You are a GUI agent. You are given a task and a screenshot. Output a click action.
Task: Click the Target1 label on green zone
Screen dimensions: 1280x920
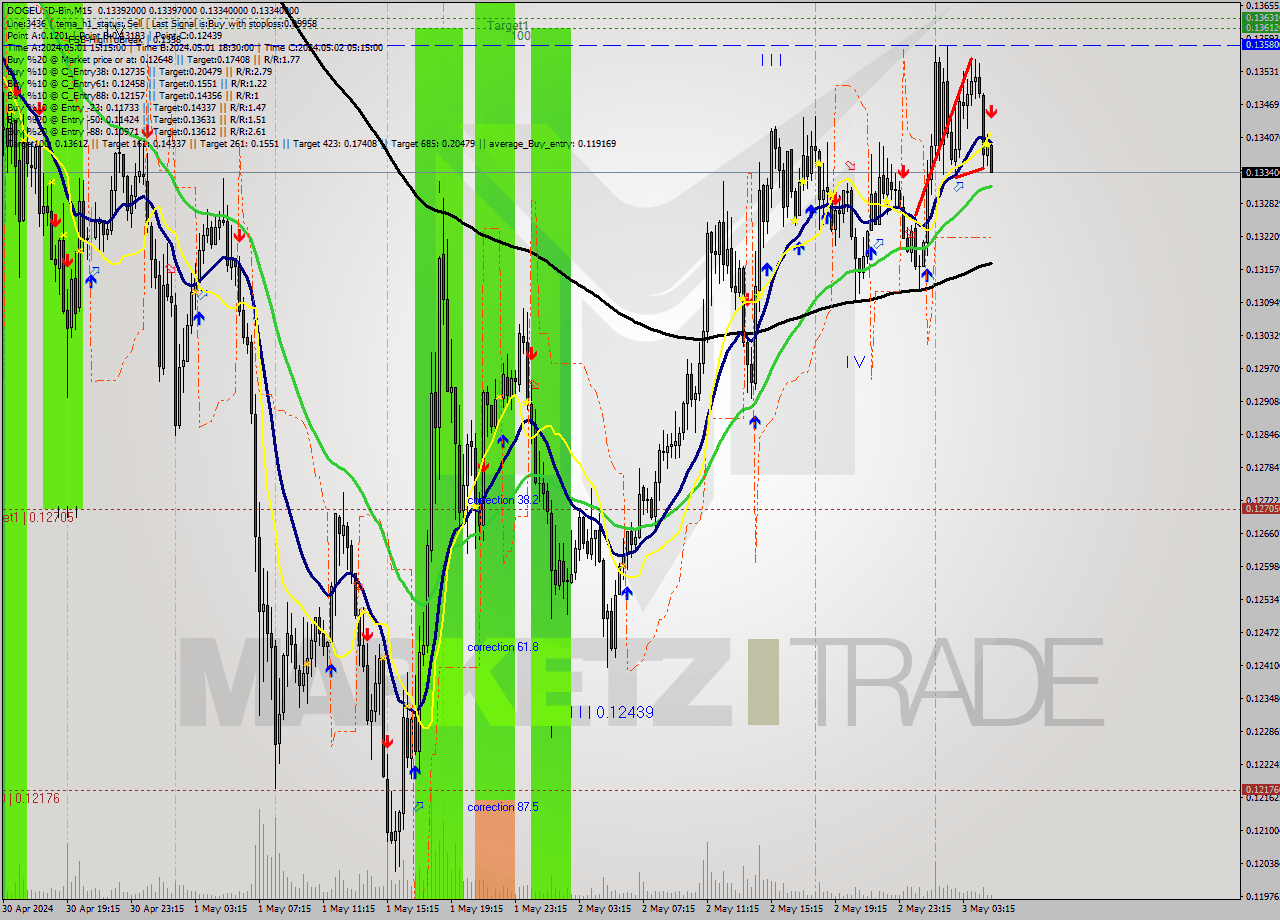pyautogui.click(x=508, y=25)
